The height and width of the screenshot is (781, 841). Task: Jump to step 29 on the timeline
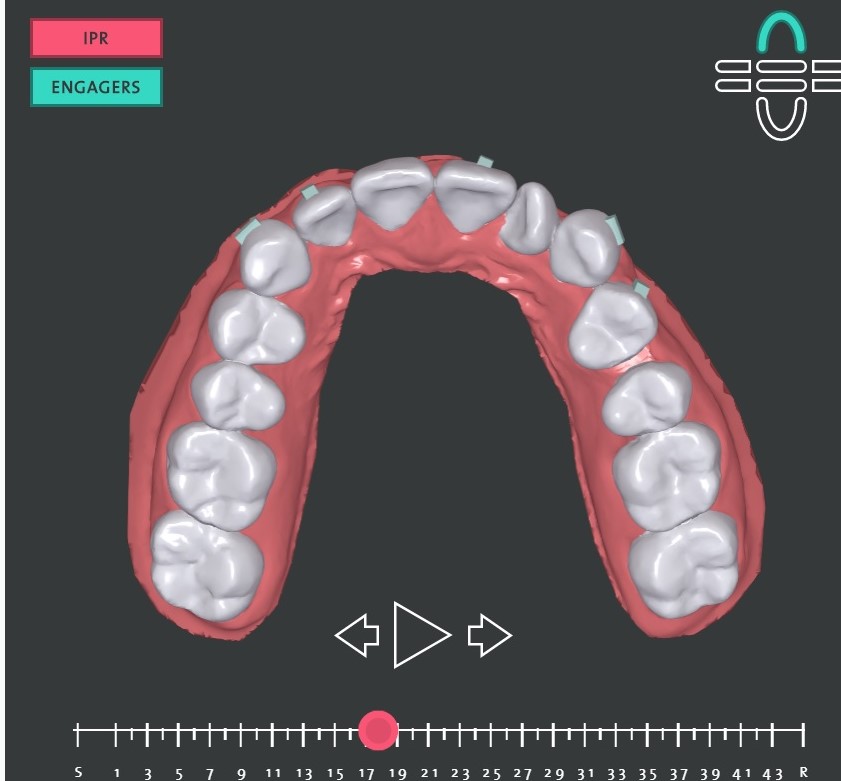pyautogui.click(x=554, y=773)
